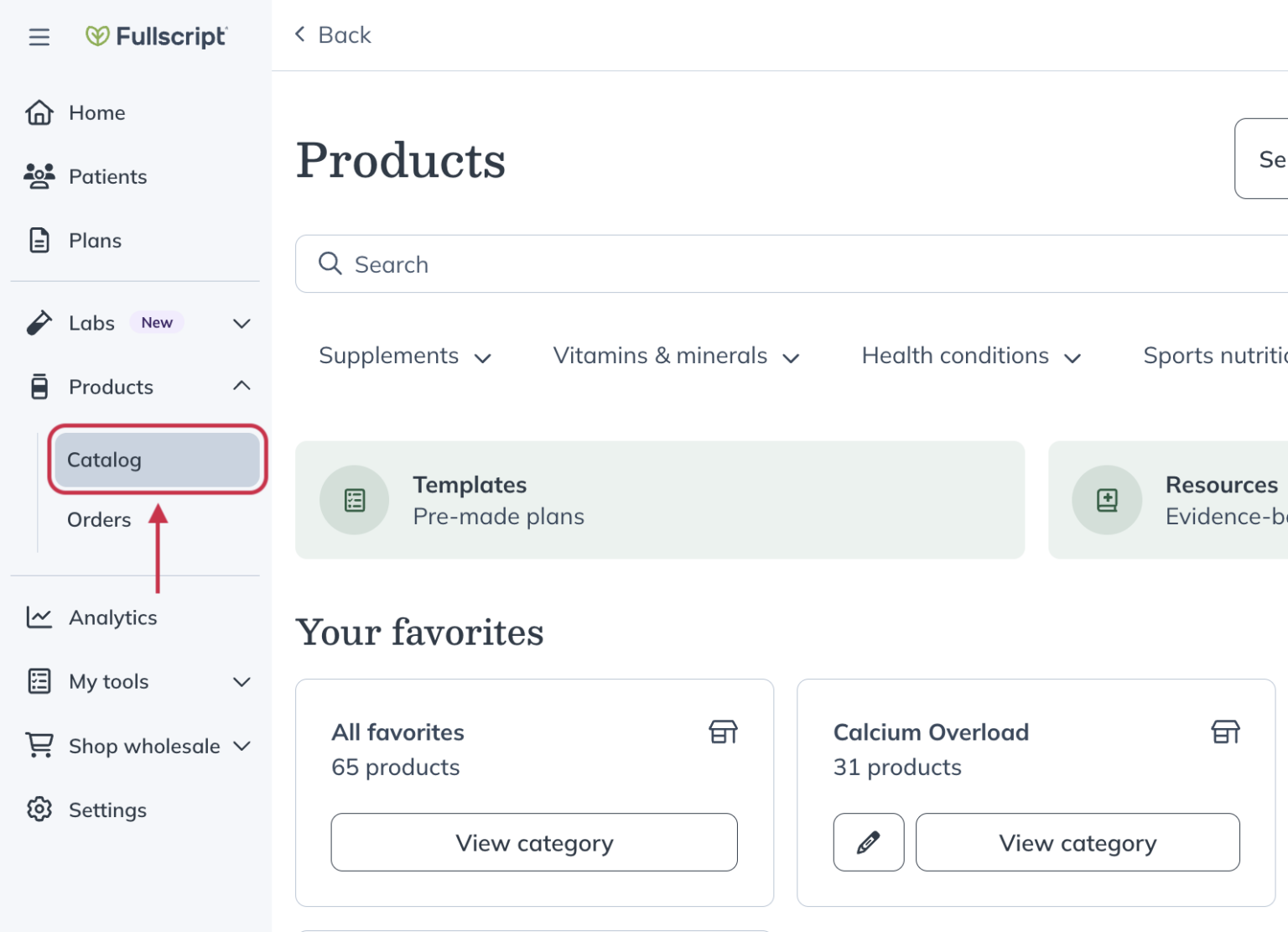This screenshot has width=1288, height=932.
Task: Click the storefront icon on All favorites card
Action: tap(724, 731)
